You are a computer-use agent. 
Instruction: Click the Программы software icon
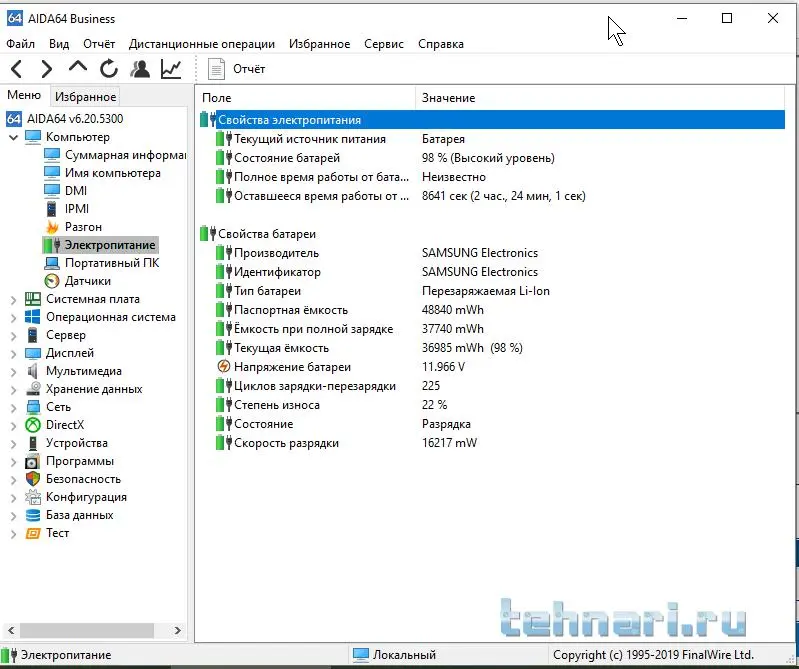click(x=33, y=461)
